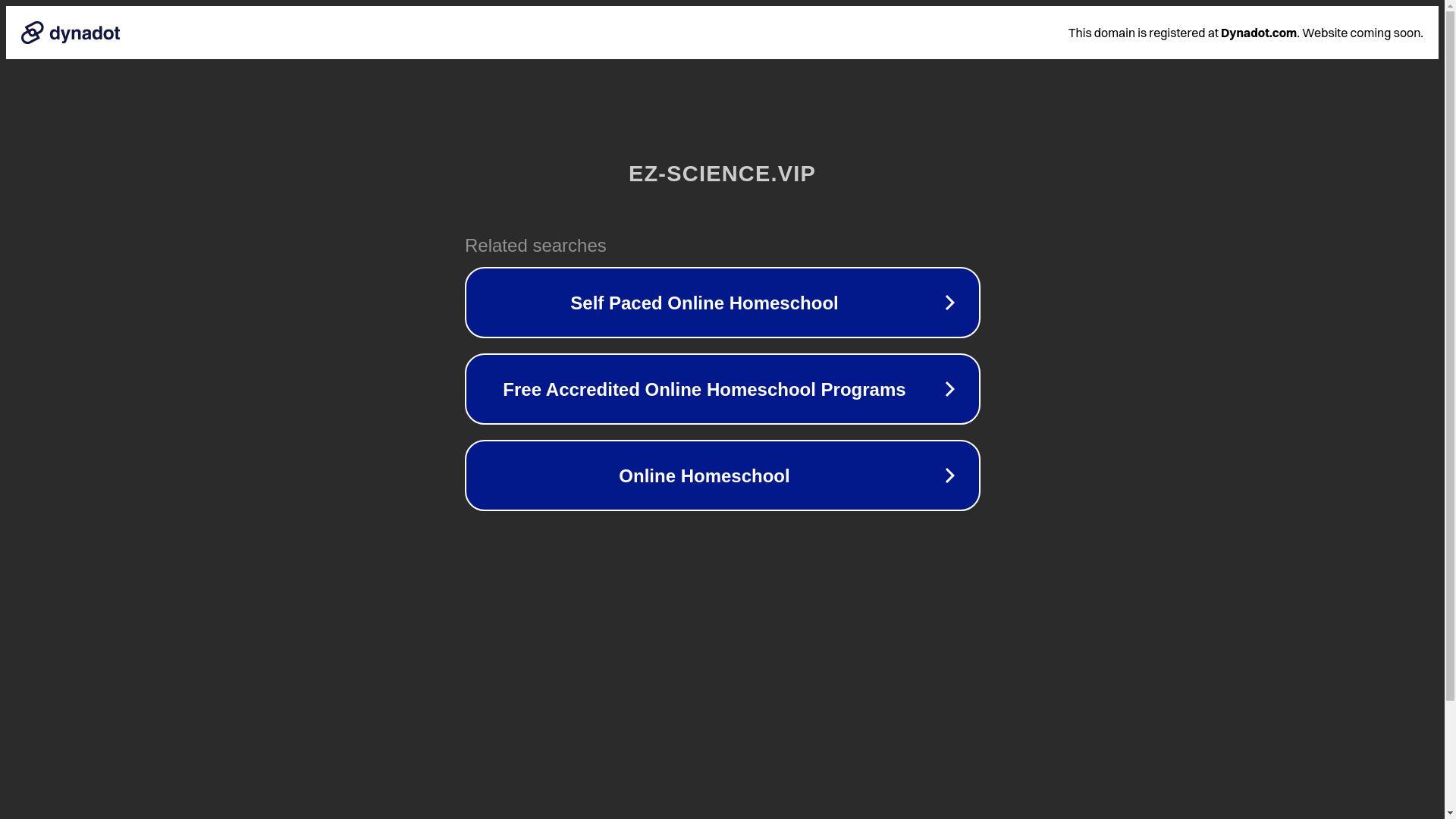
Task: Open the Online Homeschool search result
Action: 722,475
